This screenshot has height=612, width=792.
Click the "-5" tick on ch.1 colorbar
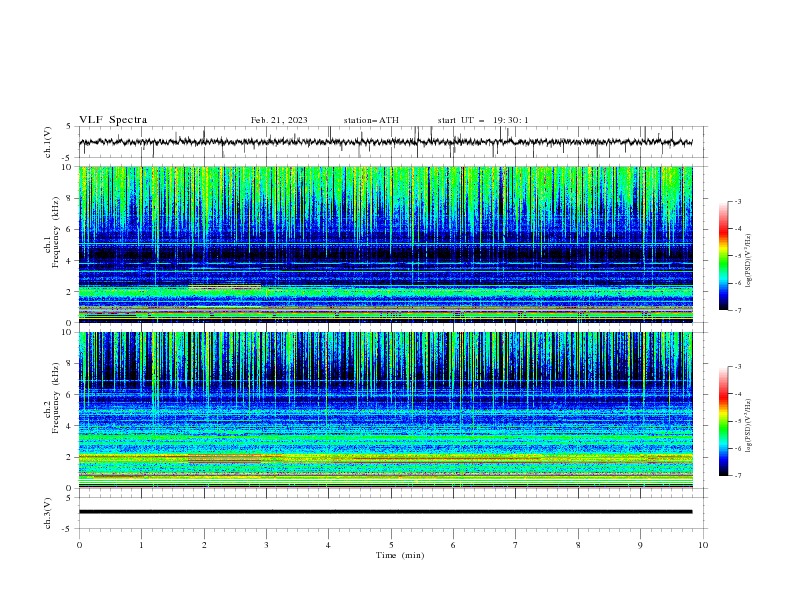point(737,256)
